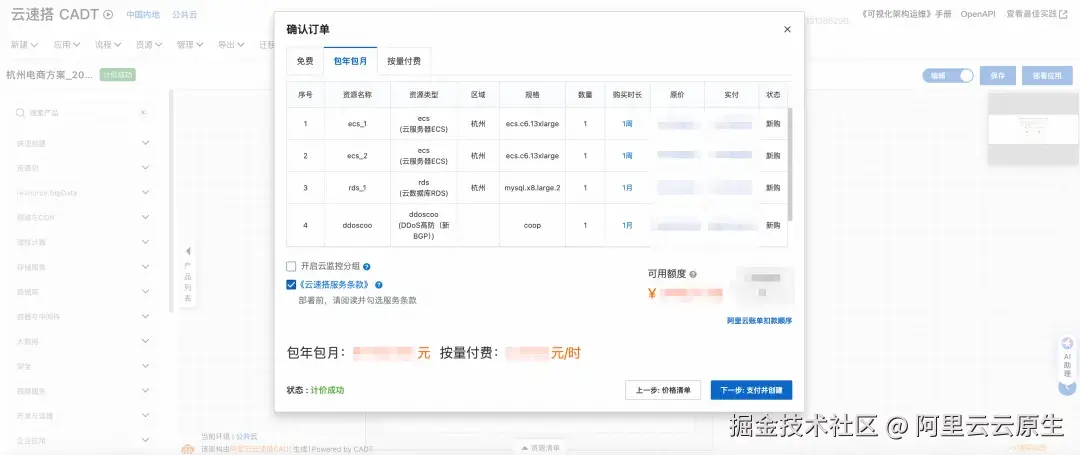This screenshot has height=455, width=1080.
Task: Click the ecs.c6.13xlarge spec in ecs_1 row
Action: (532, 125)
